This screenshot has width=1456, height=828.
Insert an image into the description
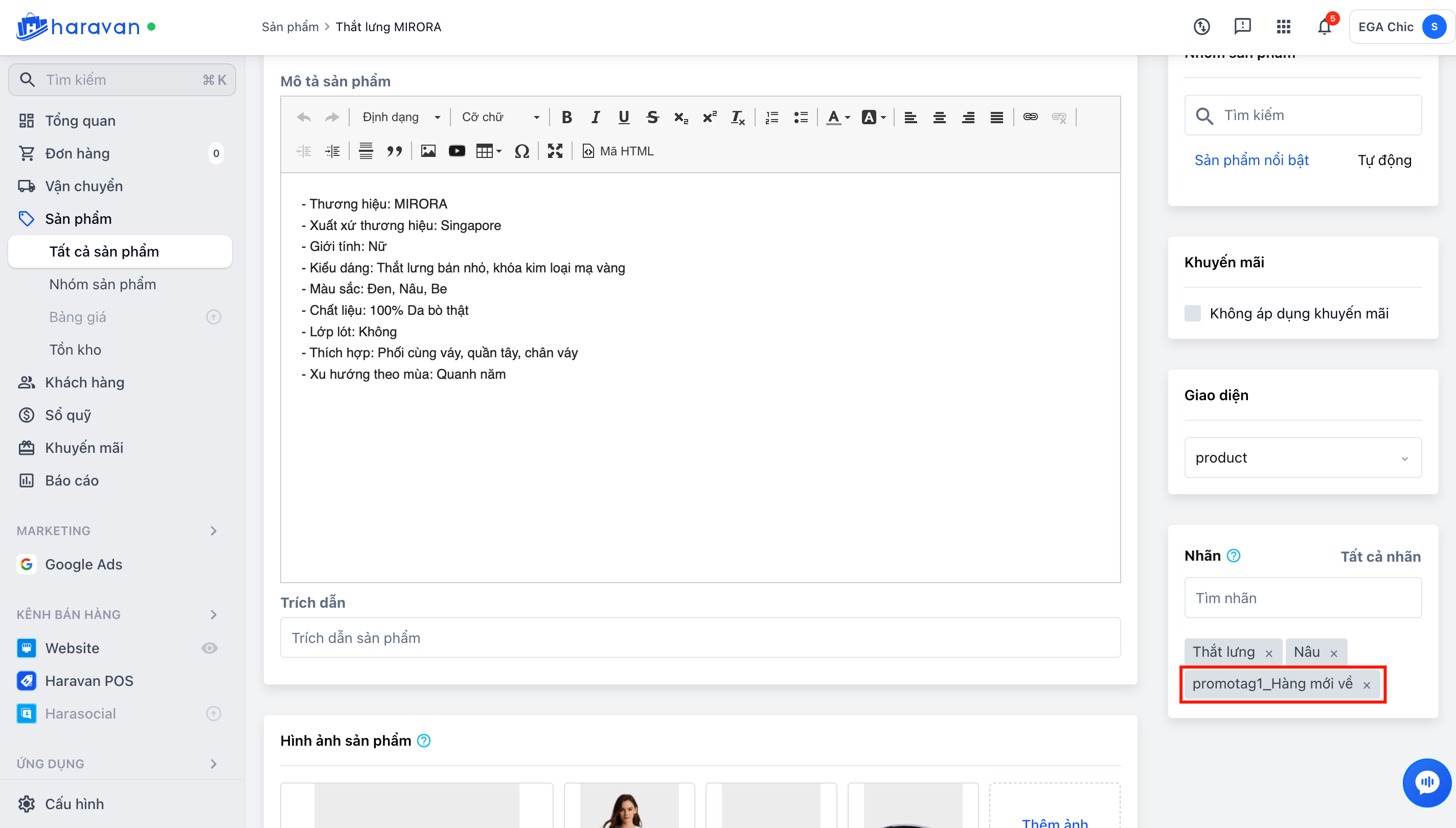[428, 151]
